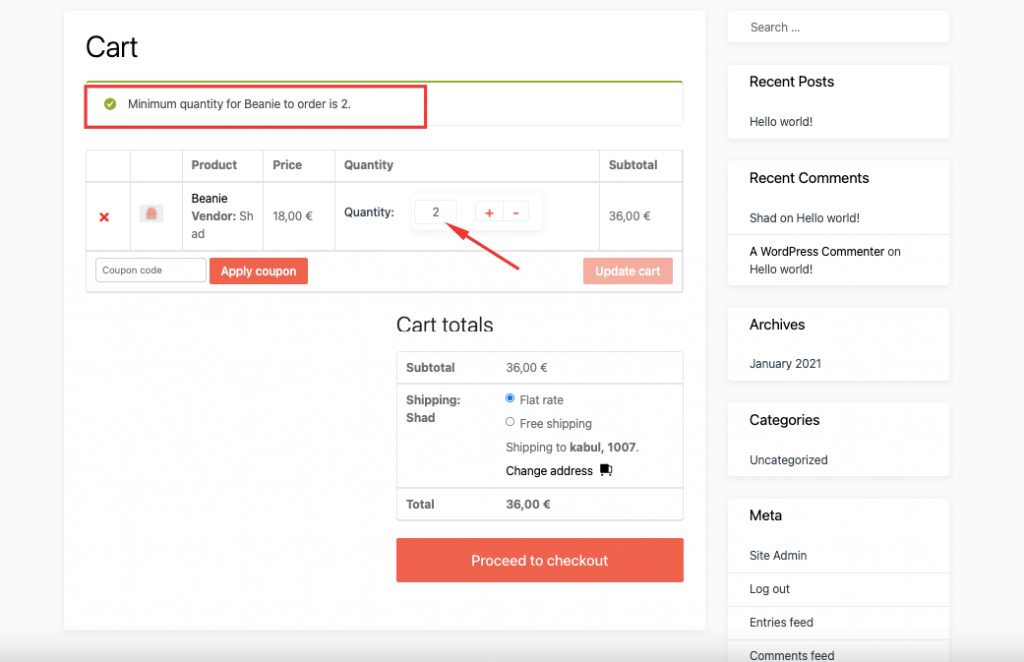Click the Minimum quantity for Beanie notice text
Image resolution: width=1024 pixels, height=662 pixels.
click(x=239, y=104)
